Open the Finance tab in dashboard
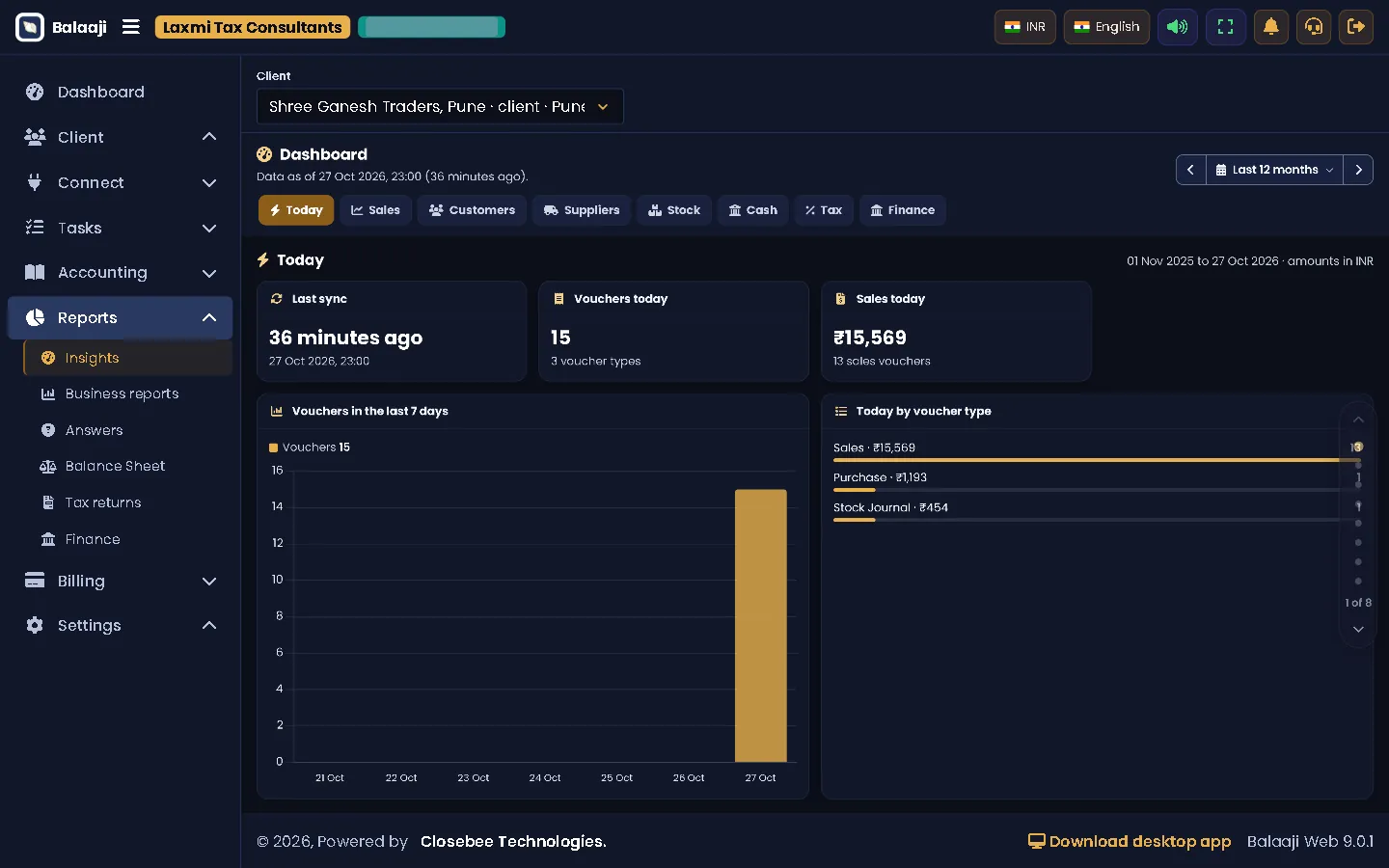The height and width of the screenshot is (868, 1389). [903, 210]
